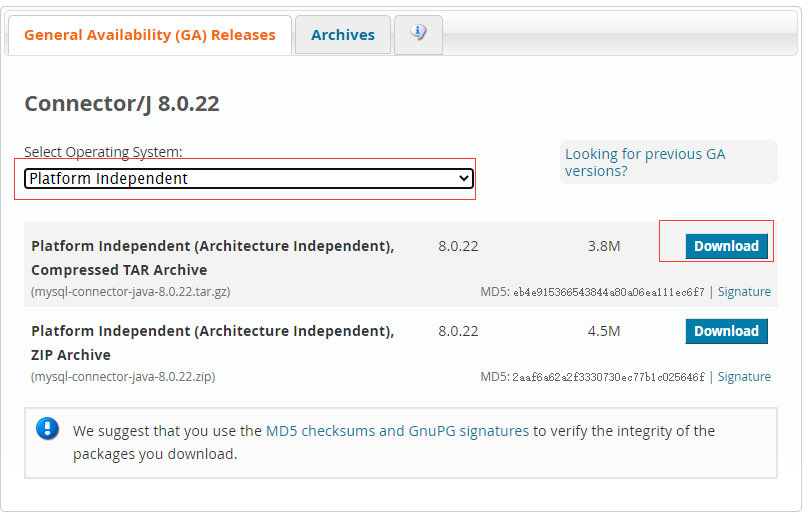Image resolution: width=809 pixels, height=516 pixels.
Task: Click the 'Select Operating System:' label
Action: (103, 152)
